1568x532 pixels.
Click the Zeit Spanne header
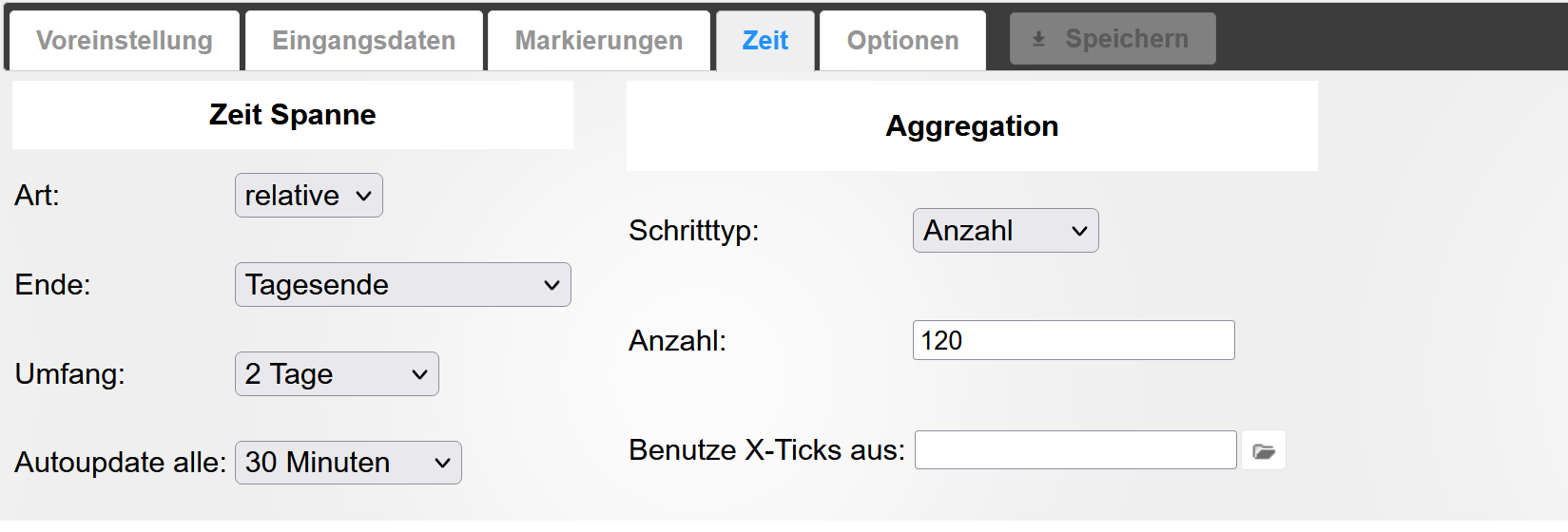pos(293,115)
